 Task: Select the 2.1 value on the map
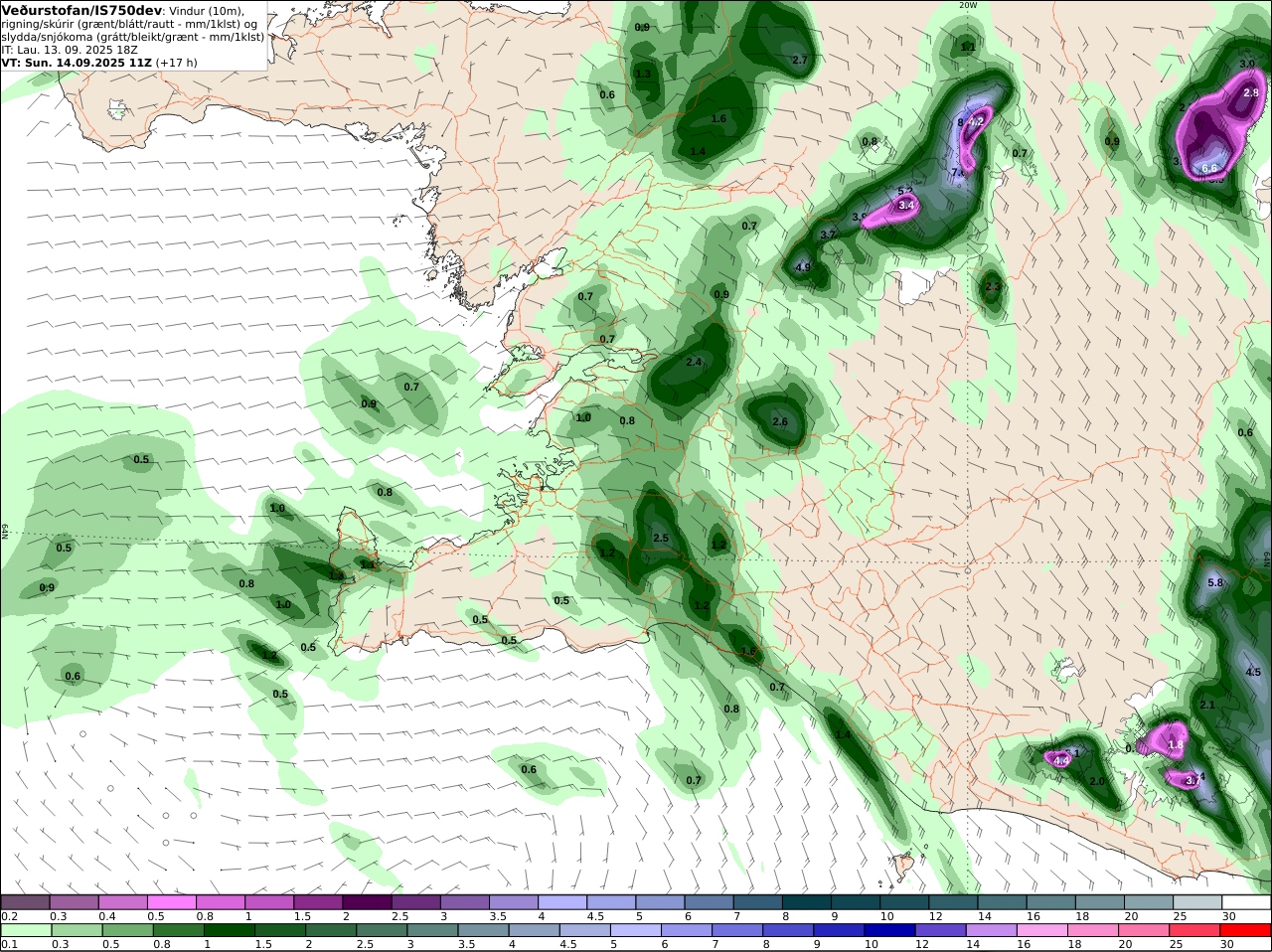tap(1207, 705)
